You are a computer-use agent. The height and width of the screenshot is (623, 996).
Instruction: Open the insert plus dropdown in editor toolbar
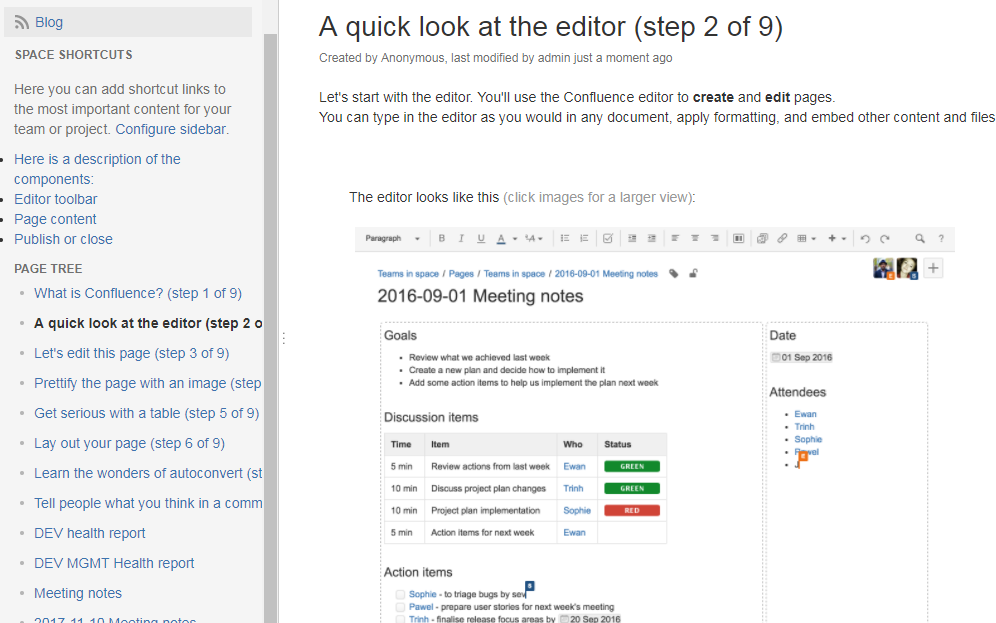(837, 239)
